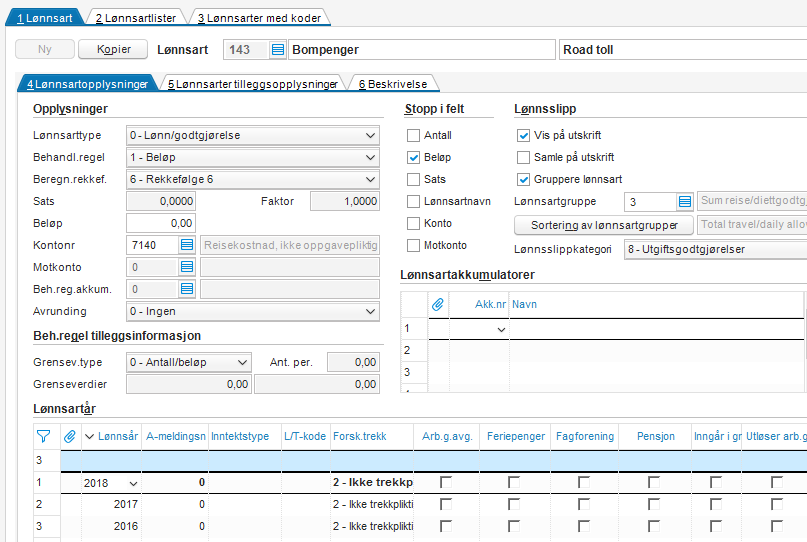Check Pensjon box for year 2016
Viewport: 807px width, 542px height.
[x=654, y=526]
